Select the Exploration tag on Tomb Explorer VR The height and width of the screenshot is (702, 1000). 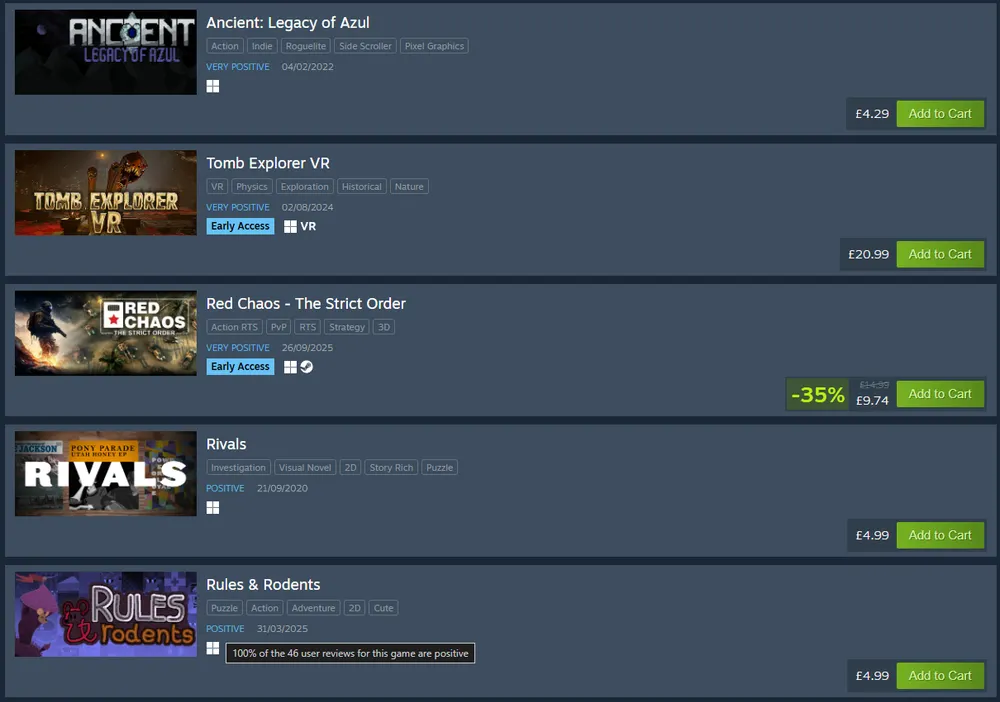click(304, 186)
